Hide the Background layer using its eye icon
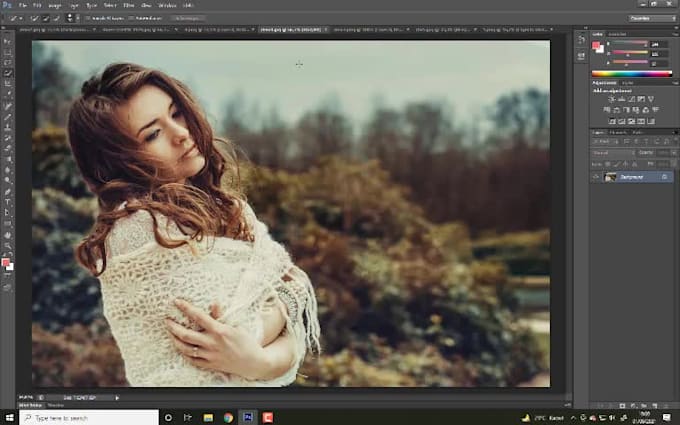Screen dimensions: 680x425 point(596,176)
